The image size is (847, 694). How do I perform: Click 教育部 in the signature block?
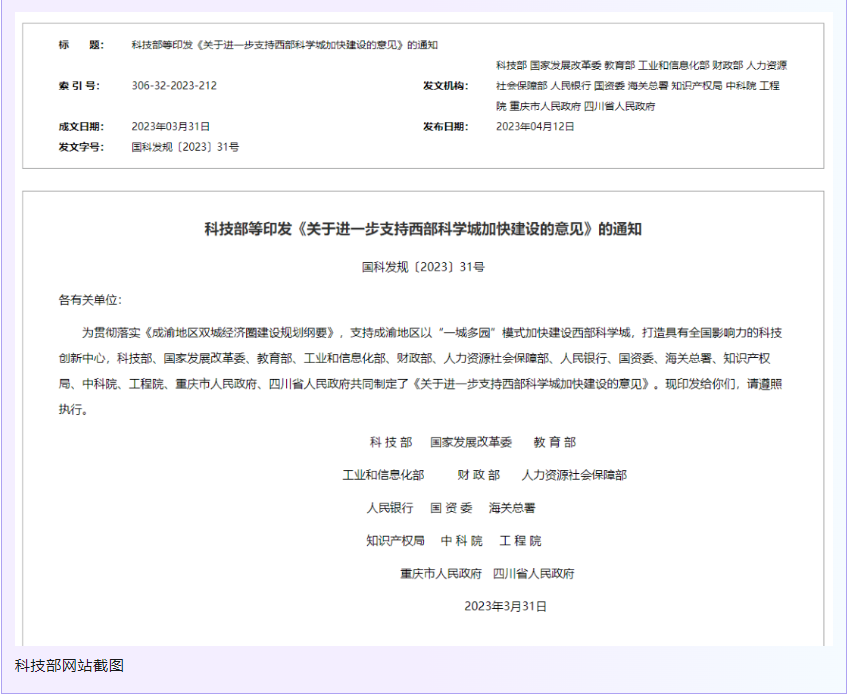click(554, 442)
